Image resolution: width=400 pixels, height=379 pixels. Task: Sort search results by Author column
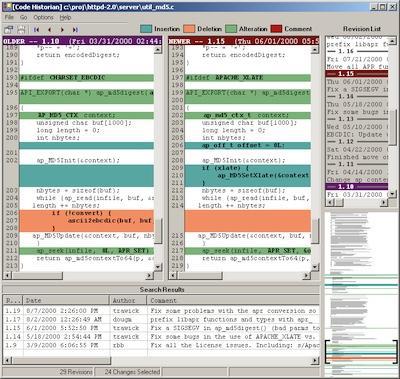coord(128,300)
